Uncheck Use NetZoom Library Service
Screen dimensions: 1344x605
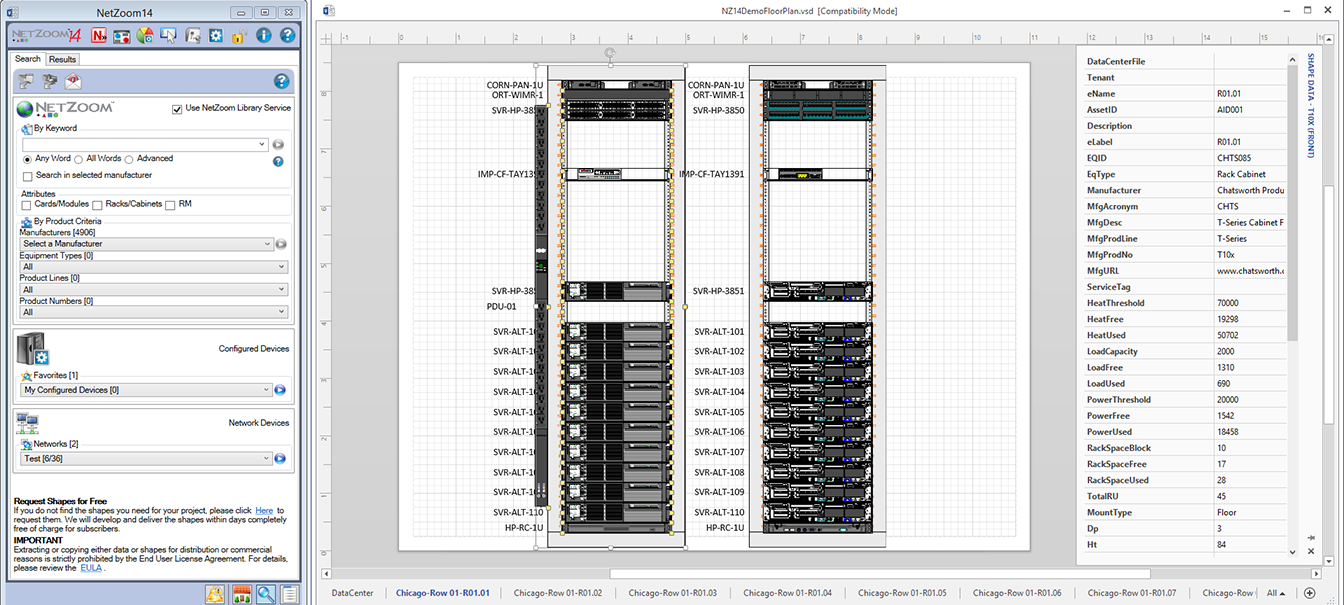click(177, 108)
